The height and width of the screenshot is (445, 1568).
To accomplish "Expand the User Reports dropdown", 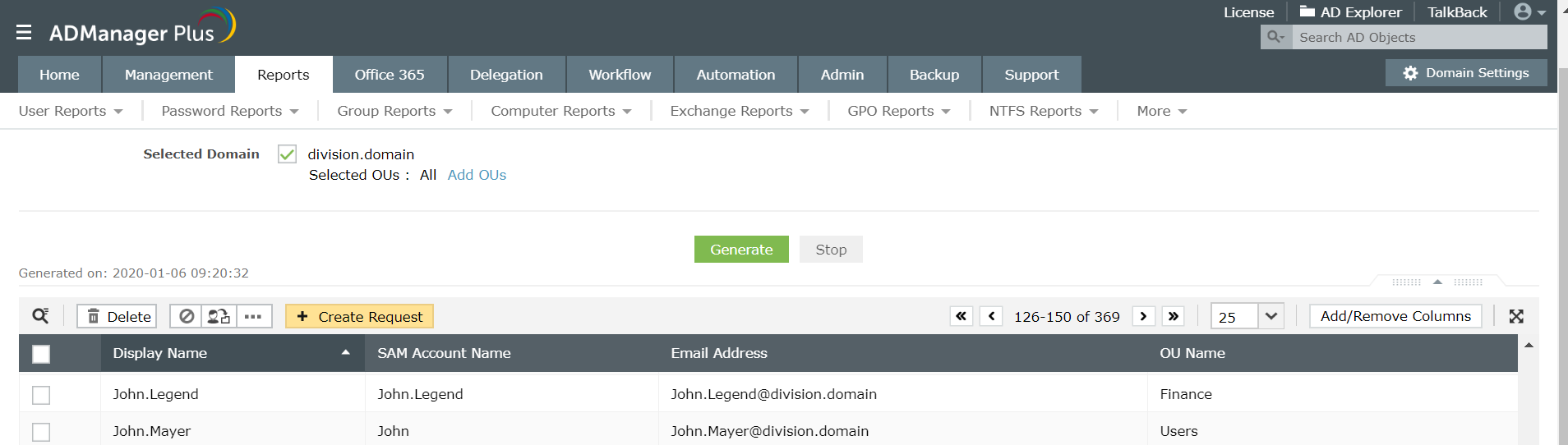I will point(71,111).
